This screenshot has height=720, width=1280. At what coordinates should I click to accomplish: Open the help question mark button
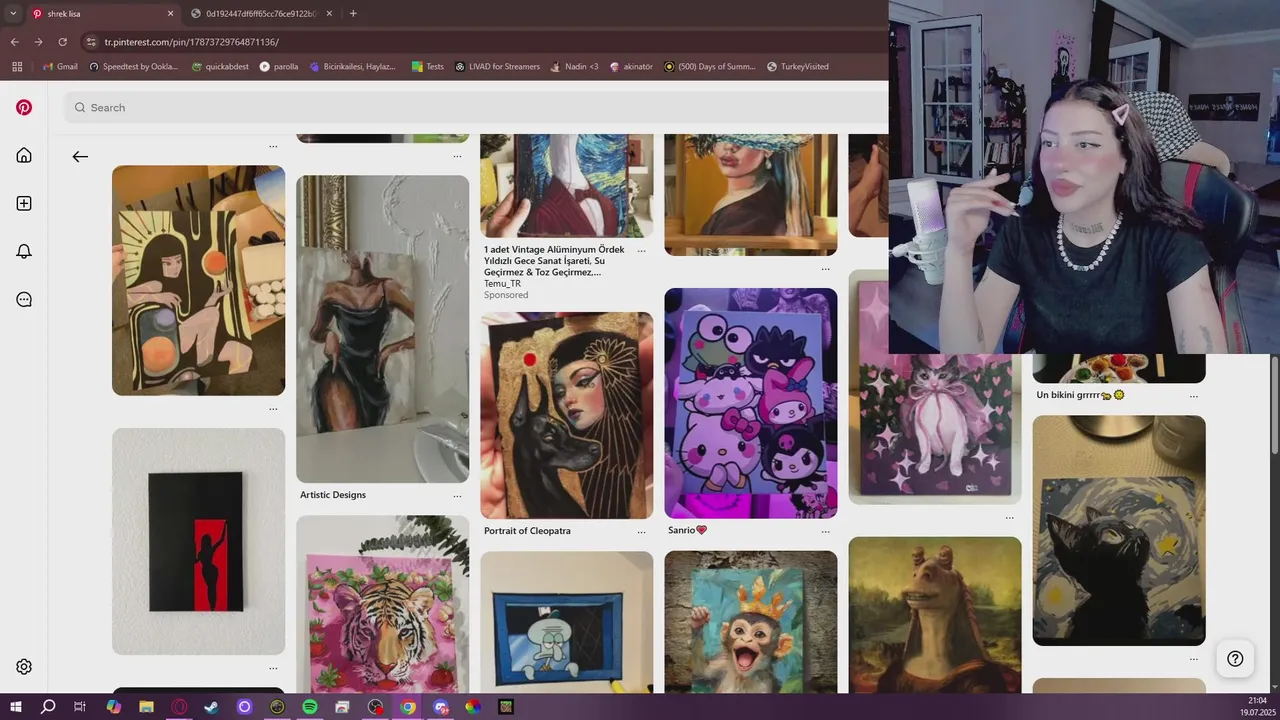click(1235, 658)
